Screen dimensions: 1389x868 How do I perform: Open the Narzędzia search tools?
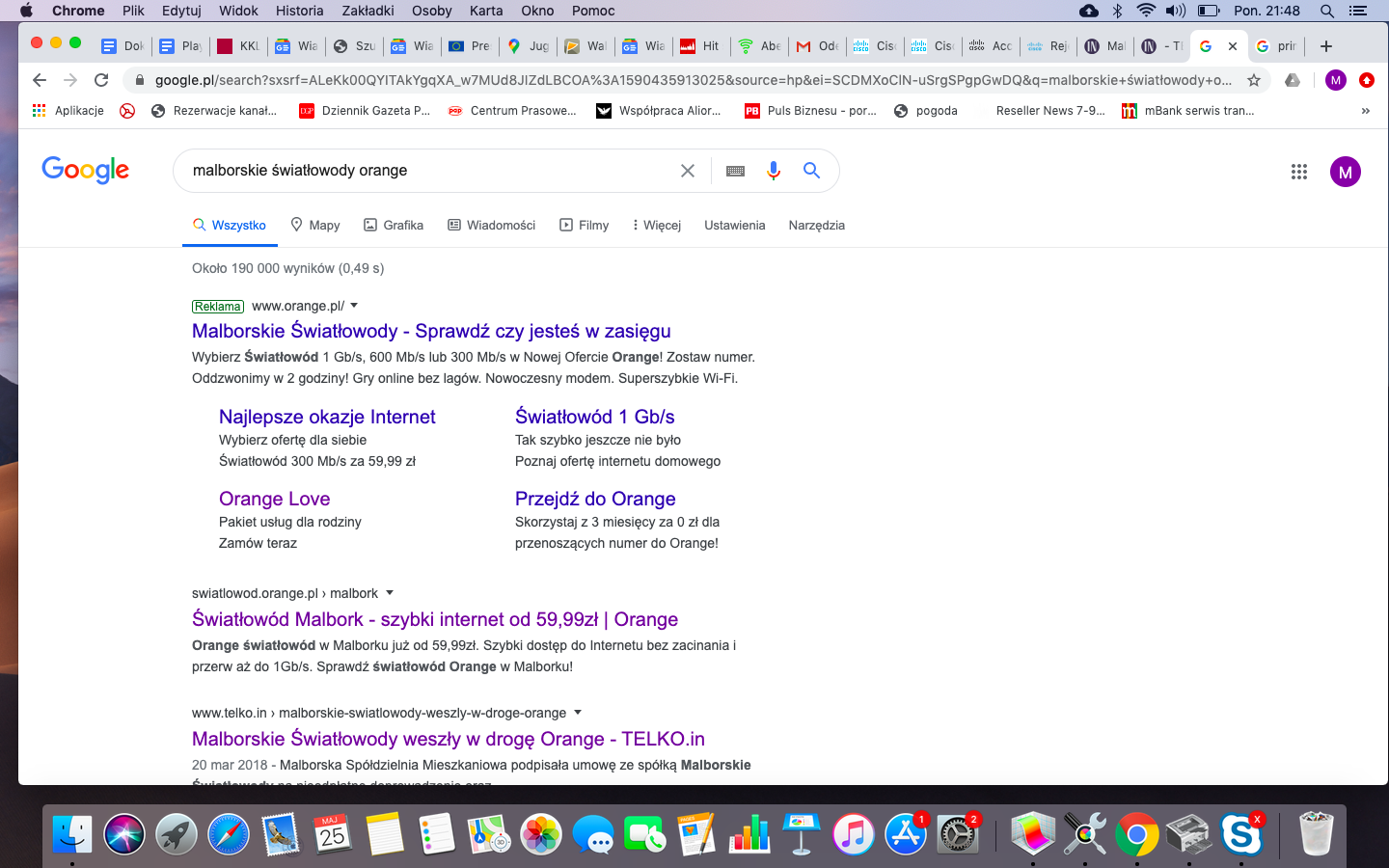816,225
